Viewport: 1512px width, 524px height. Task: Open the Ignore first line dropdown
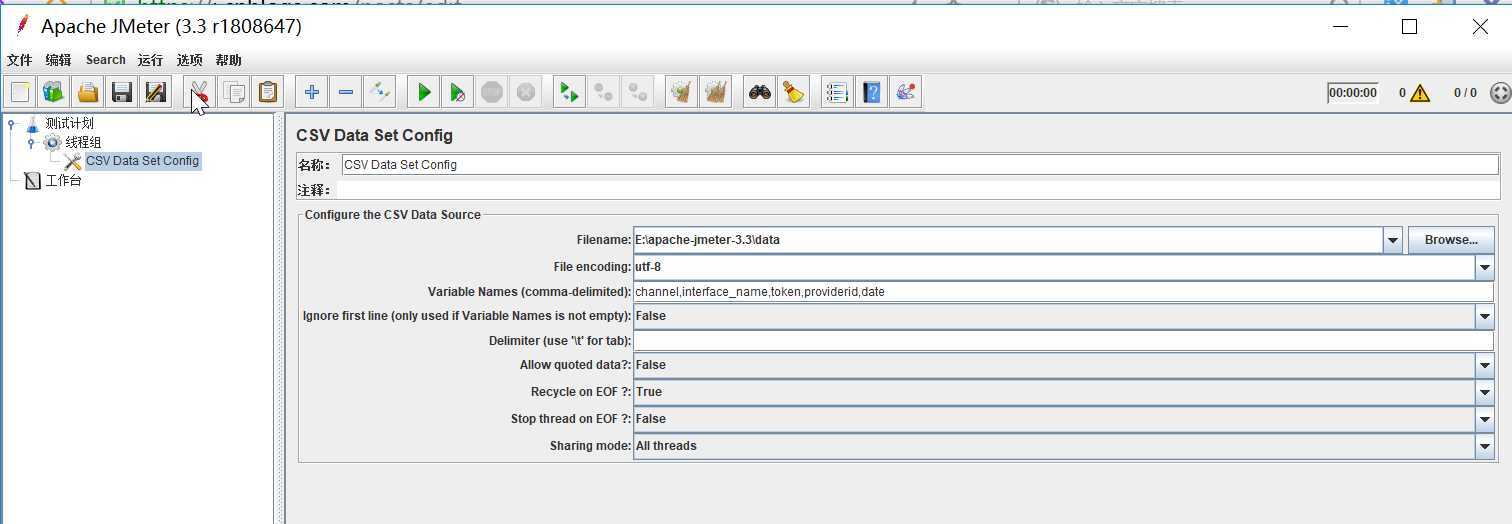click(x=1484, y=316)
